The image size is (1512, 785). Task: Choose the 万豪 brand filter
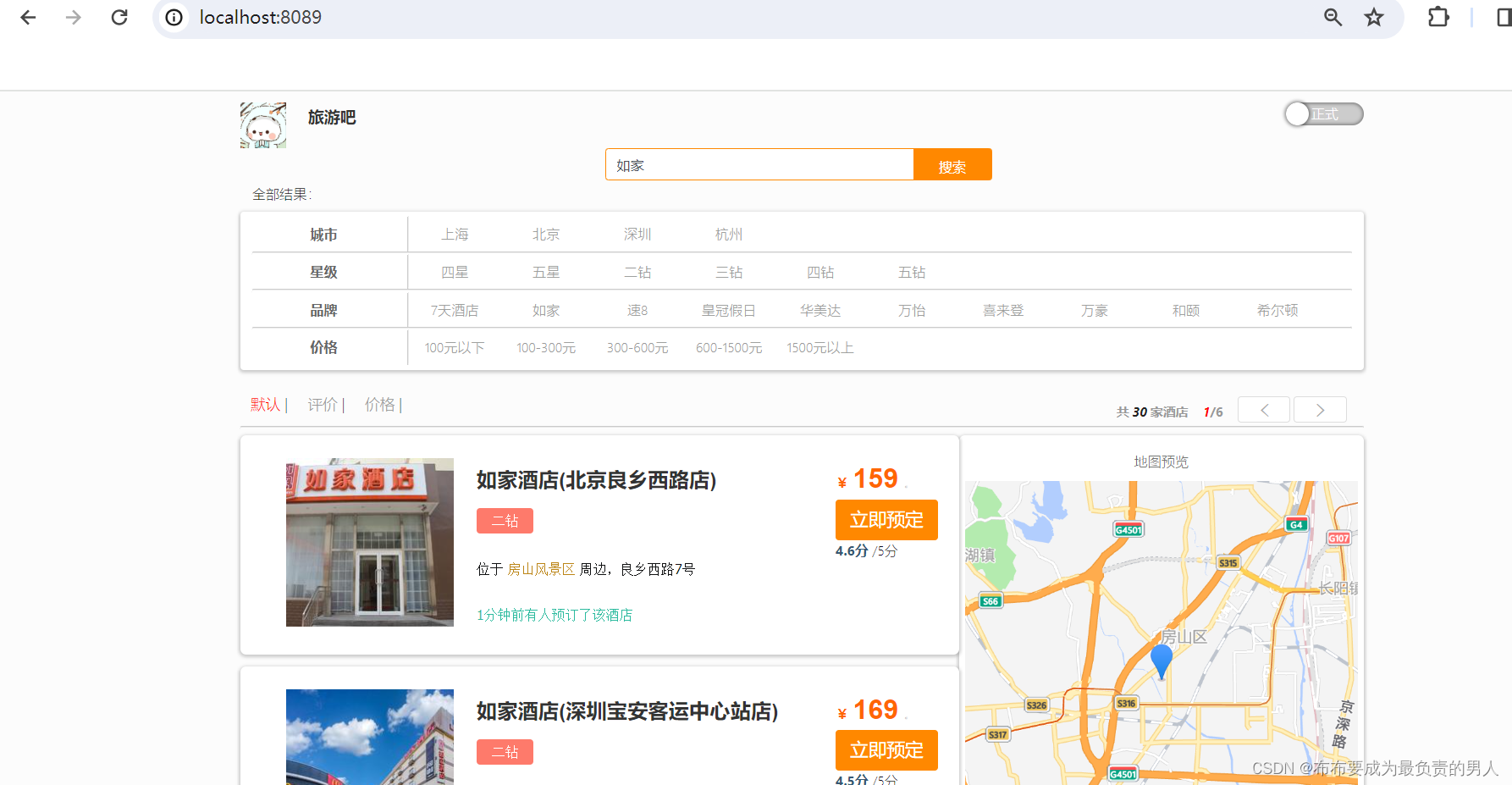[1095, 311]
